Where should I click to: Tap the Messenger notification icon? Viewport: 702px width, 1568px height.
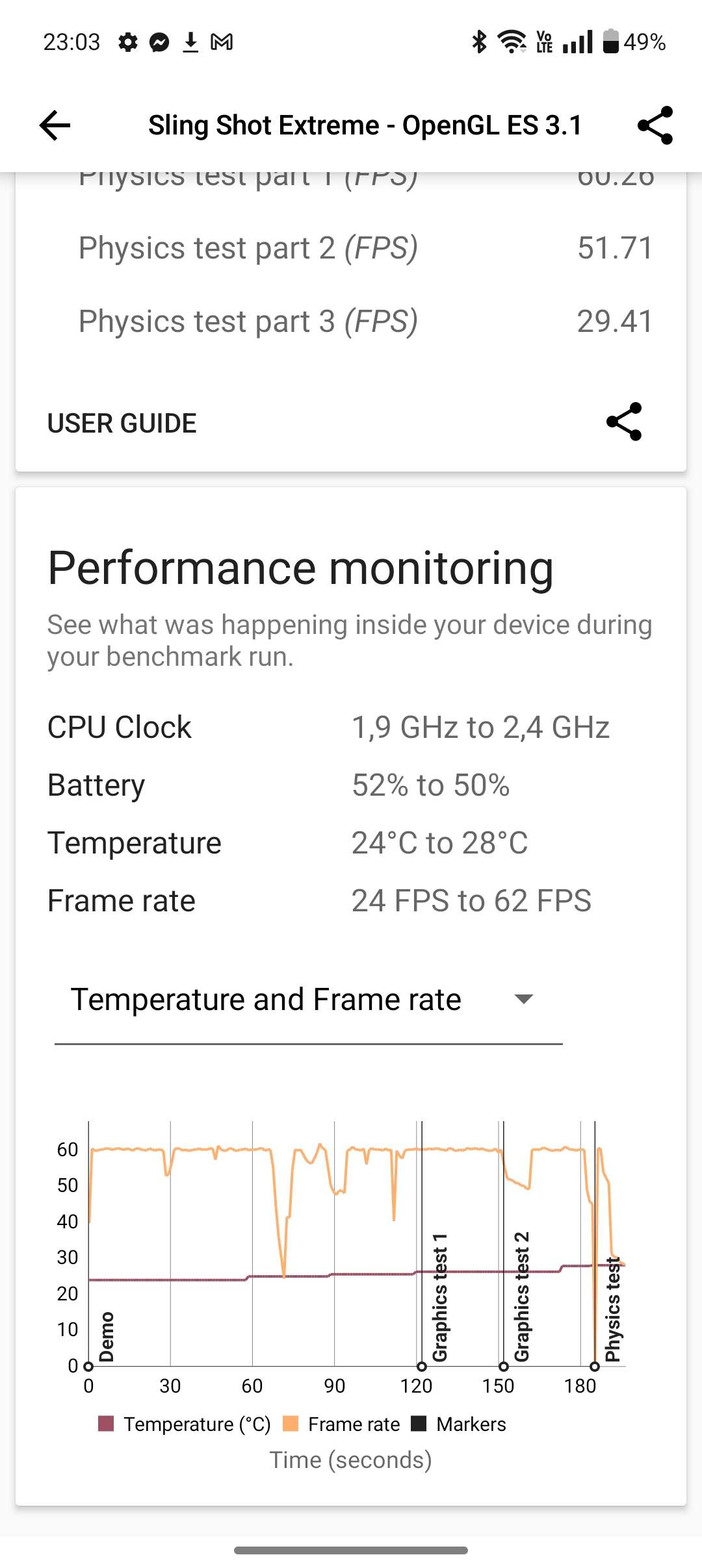coord(159,42)
